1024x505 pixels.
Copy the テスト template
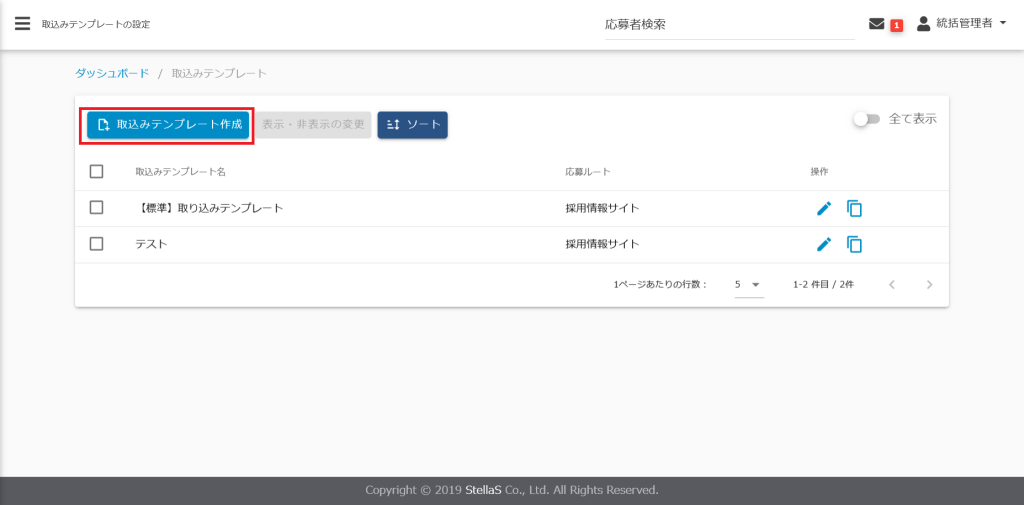pos(854,244)
